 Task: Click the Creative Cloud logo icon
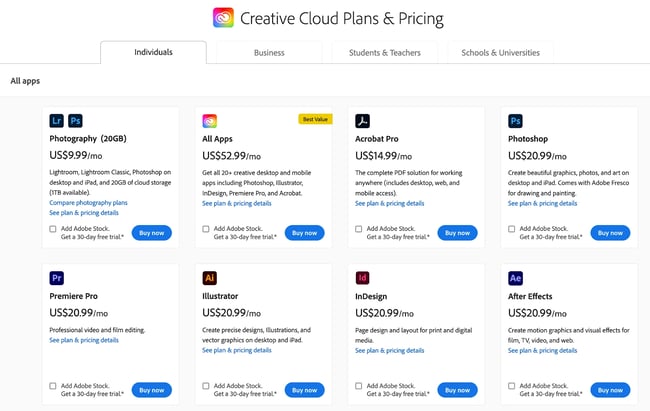pyautogui.click(x=223, y=18)
